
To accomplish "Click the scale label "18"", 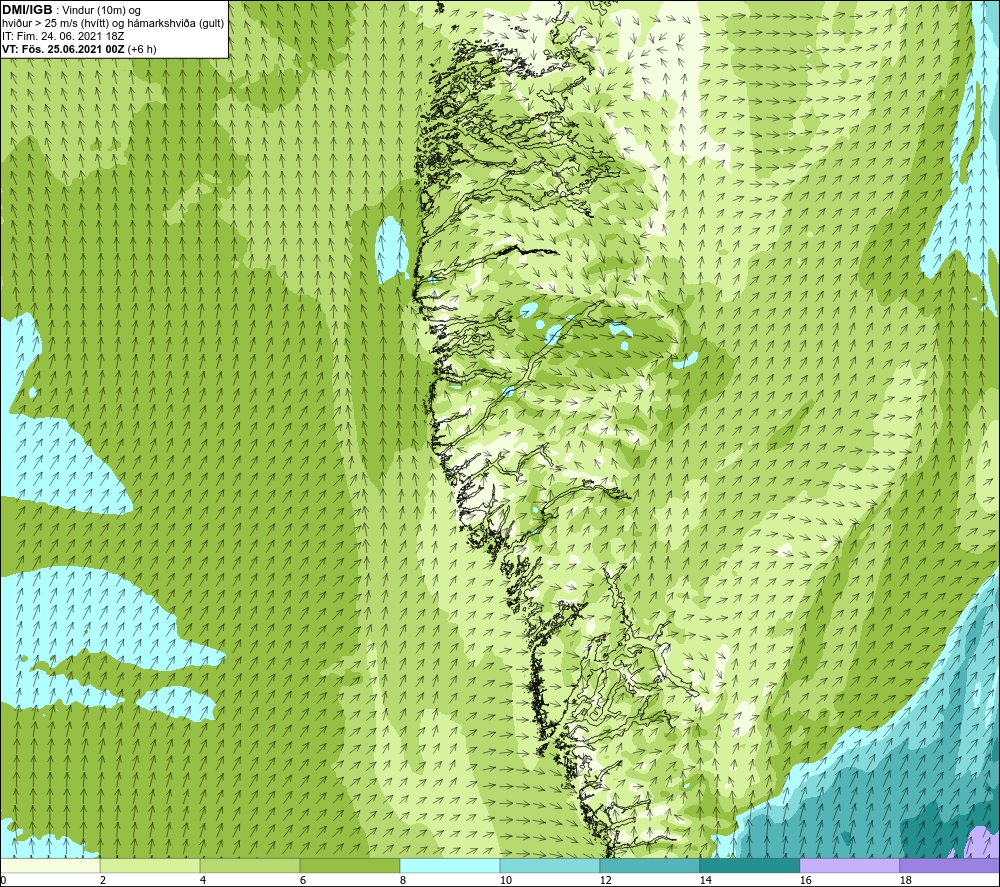I will [x=906, y=881].
